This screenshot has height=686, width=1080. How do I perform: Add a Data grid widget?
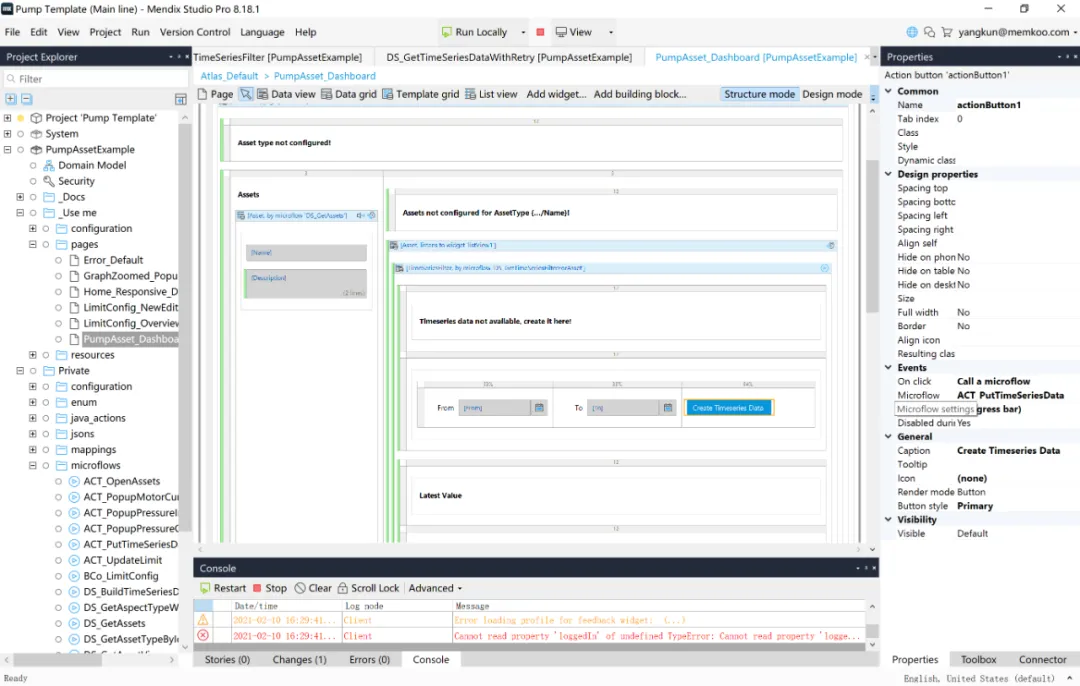(x=349, y=94)
